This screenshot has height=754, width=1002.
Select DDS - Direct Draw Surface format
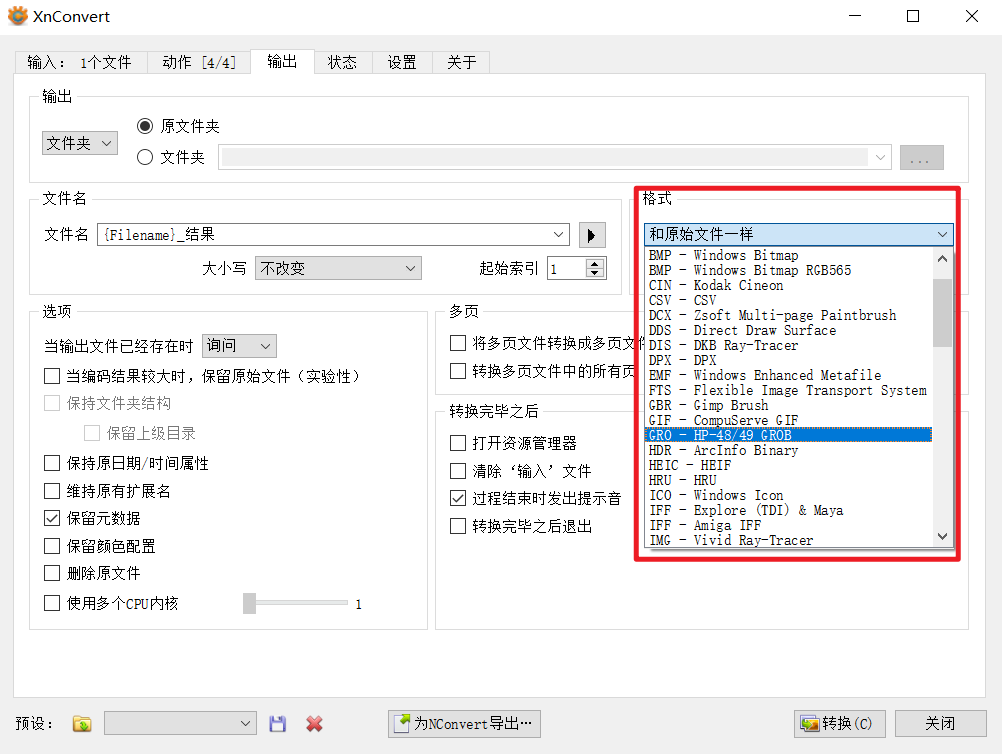tap(789, 330)
